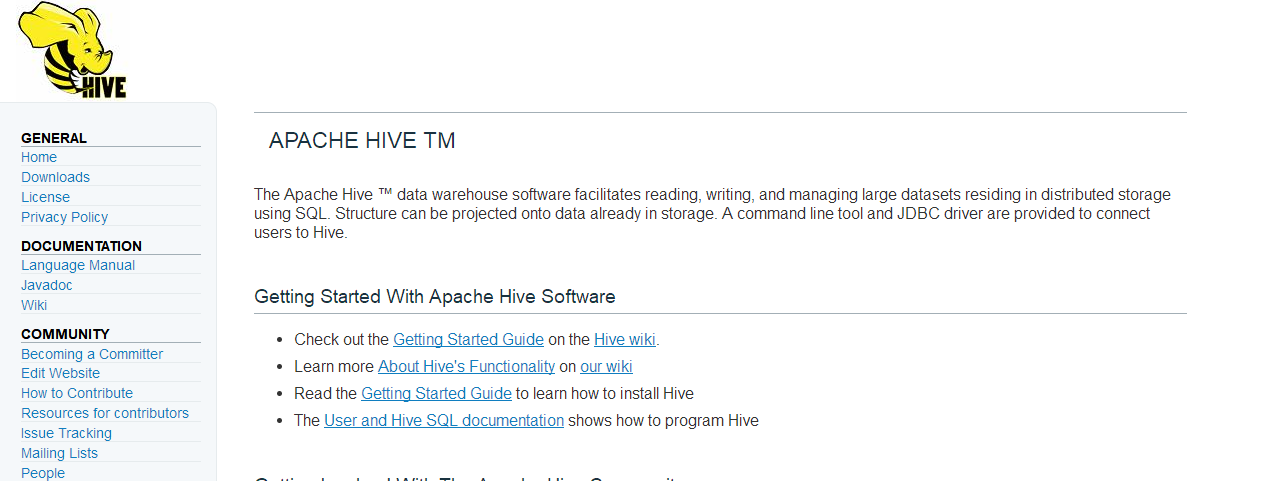Open the first Getting Started Guide link
Viewport: 1262px width, 481px height.
click(468, 339)
